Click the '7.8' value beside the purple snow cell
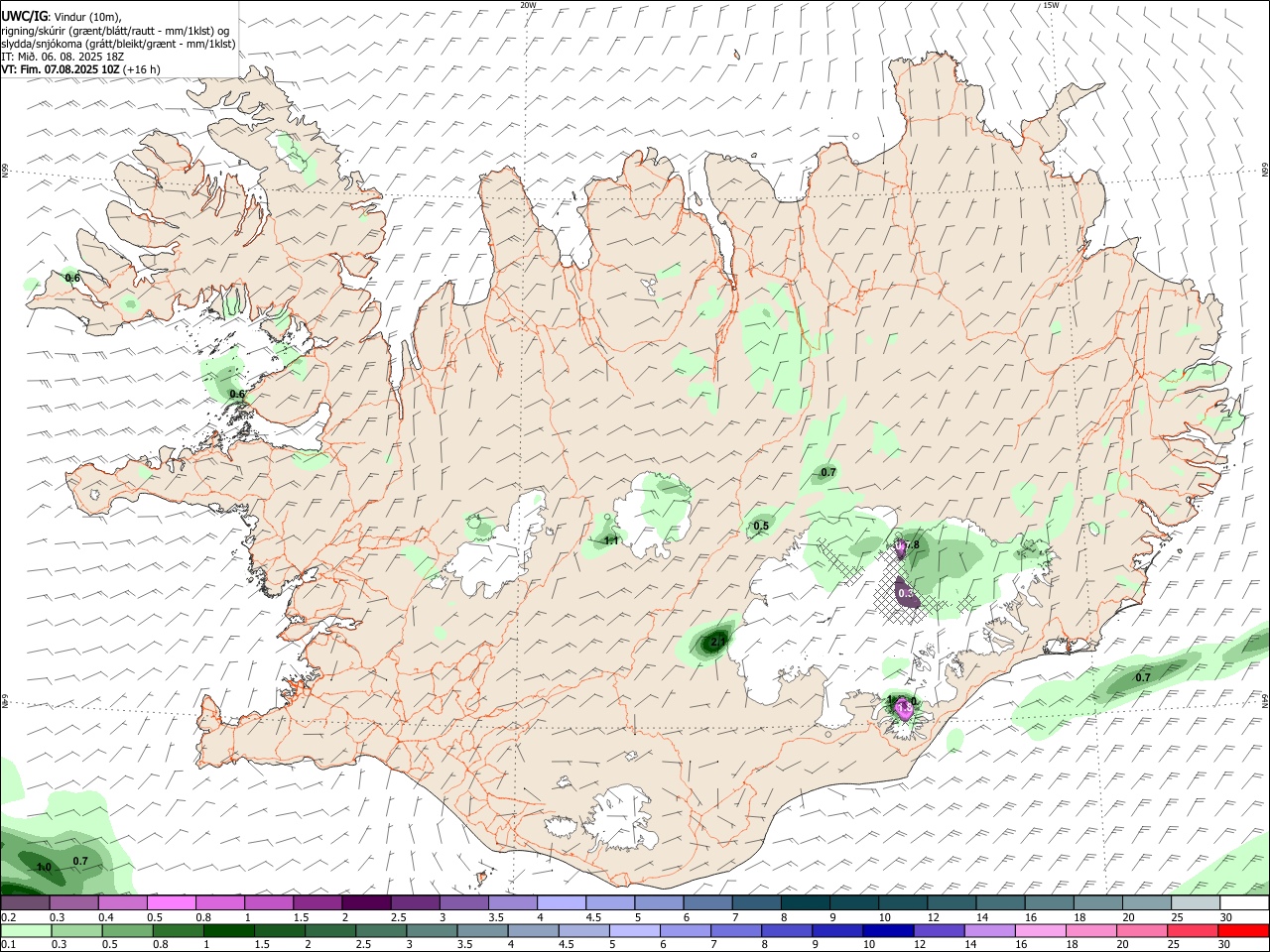Image resolution: width=1270 pixels, height=952 pixels. tap(911, 544)
